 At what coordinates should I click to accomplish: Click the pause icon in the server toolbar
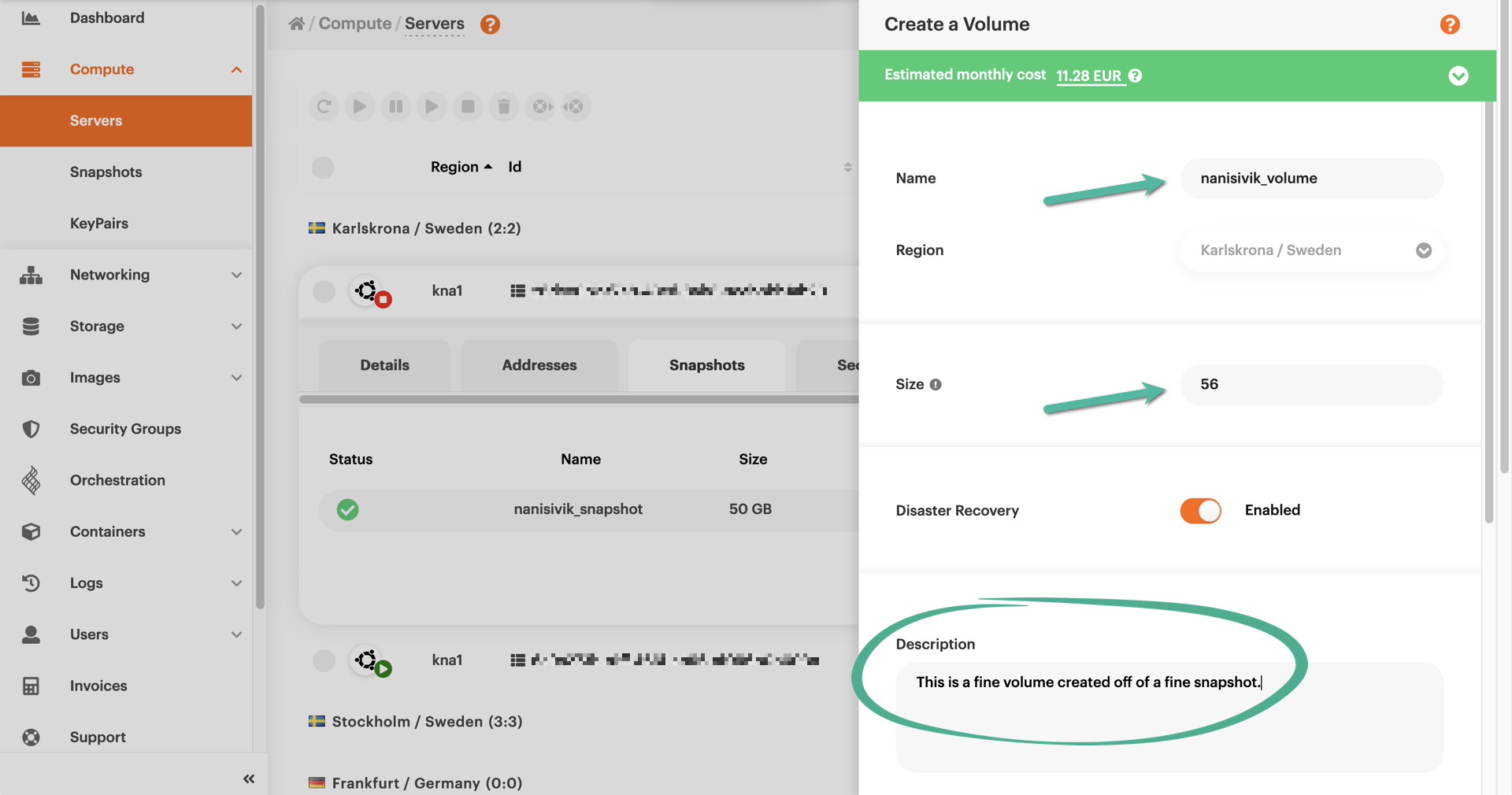396,106
